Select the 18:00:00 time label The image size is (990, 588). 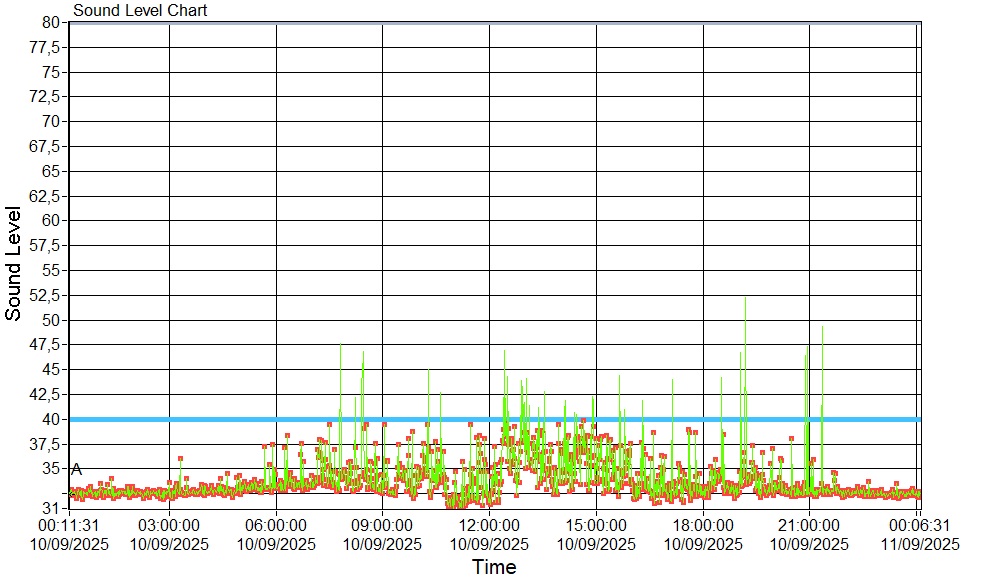(702, 524)
